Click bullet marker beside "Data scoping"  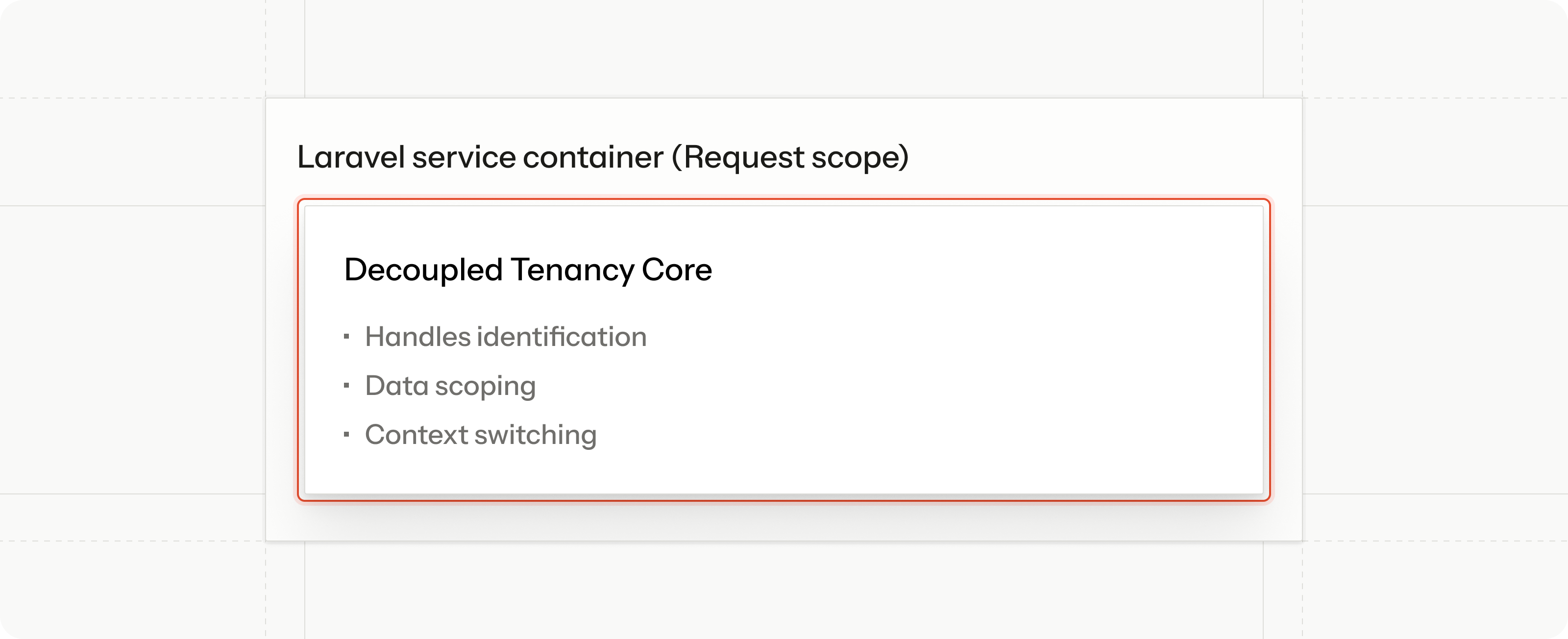click(x=346, y=385)
